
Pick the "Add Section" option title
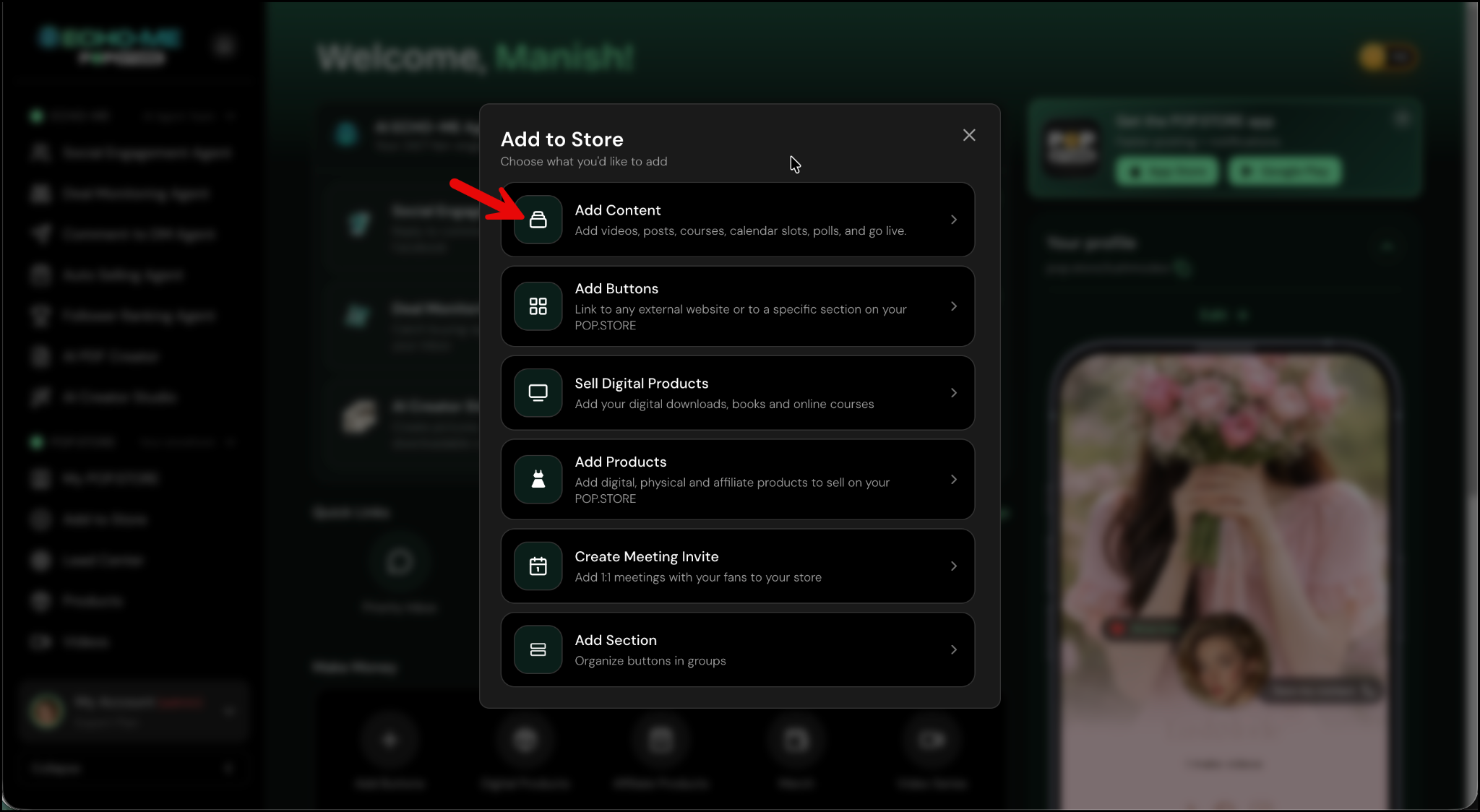click(616, 641)
